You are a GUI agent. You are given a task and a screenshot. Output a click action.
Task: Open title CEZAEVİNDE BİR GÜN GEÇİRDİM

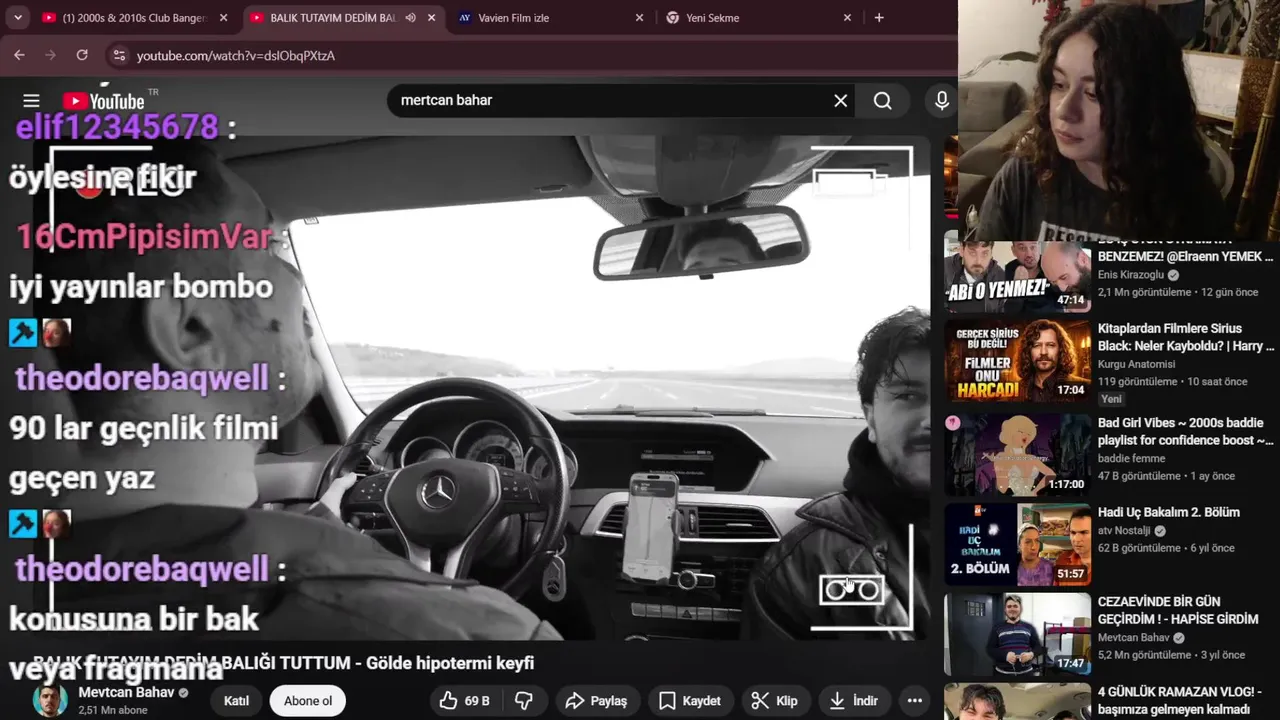[x=1178, y=610]
